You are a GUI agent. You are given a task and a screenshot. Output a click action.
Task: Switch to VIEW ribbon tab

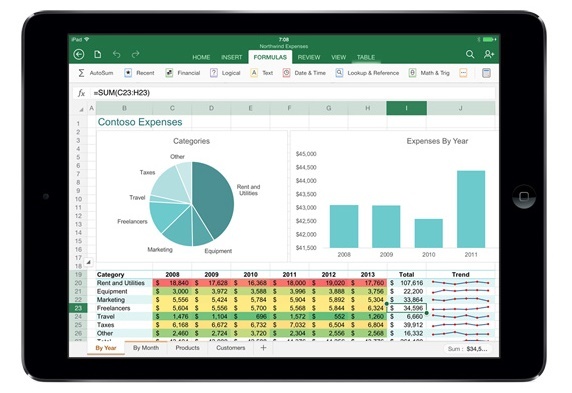pyautogui.click(x=338, y=57)
